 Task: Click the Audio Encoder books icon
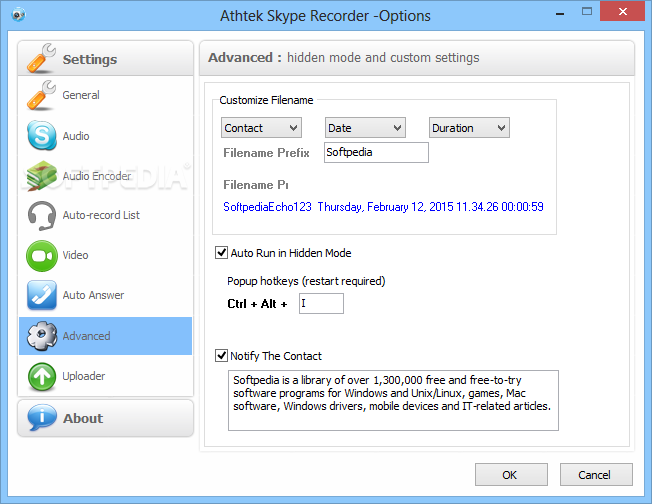coord(42,176)
